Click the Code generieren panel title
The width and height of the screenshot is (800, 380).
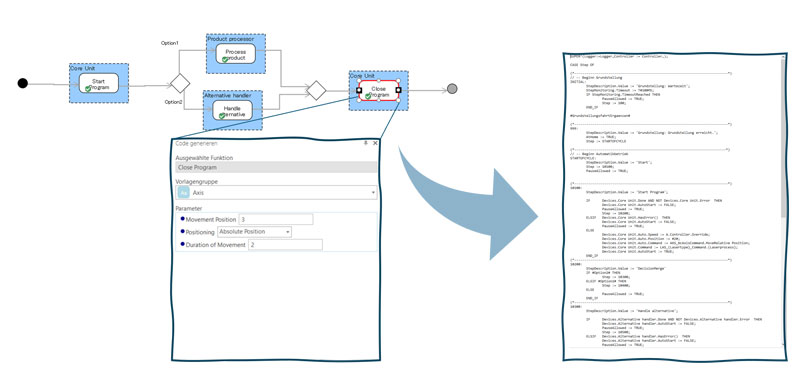[196, 144]
